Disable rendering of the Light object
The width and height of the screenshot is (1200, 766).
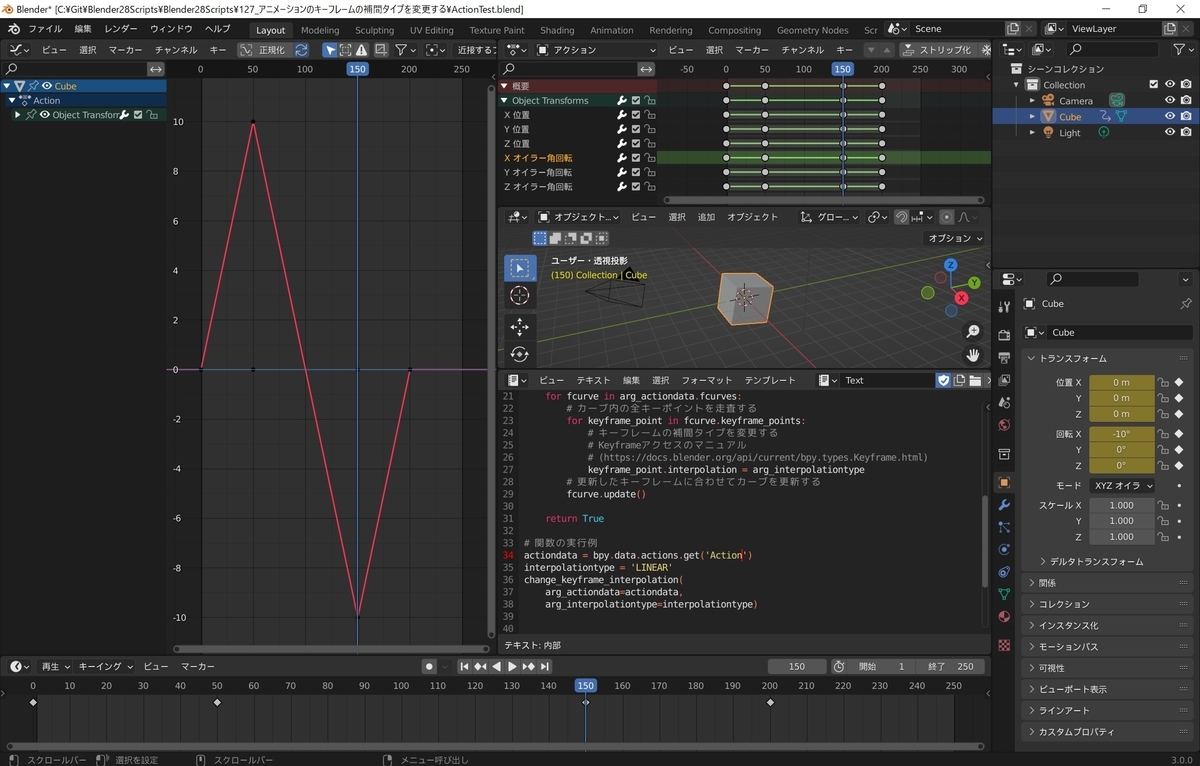(x=1186, y=132)
